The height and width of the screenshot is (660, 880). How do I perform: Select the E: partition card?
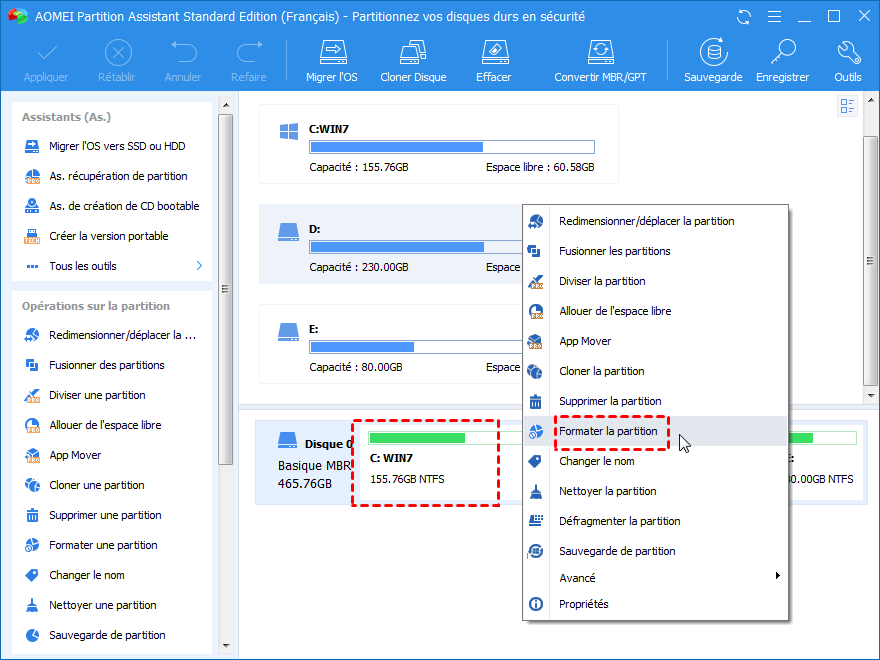tap(391, 344)
